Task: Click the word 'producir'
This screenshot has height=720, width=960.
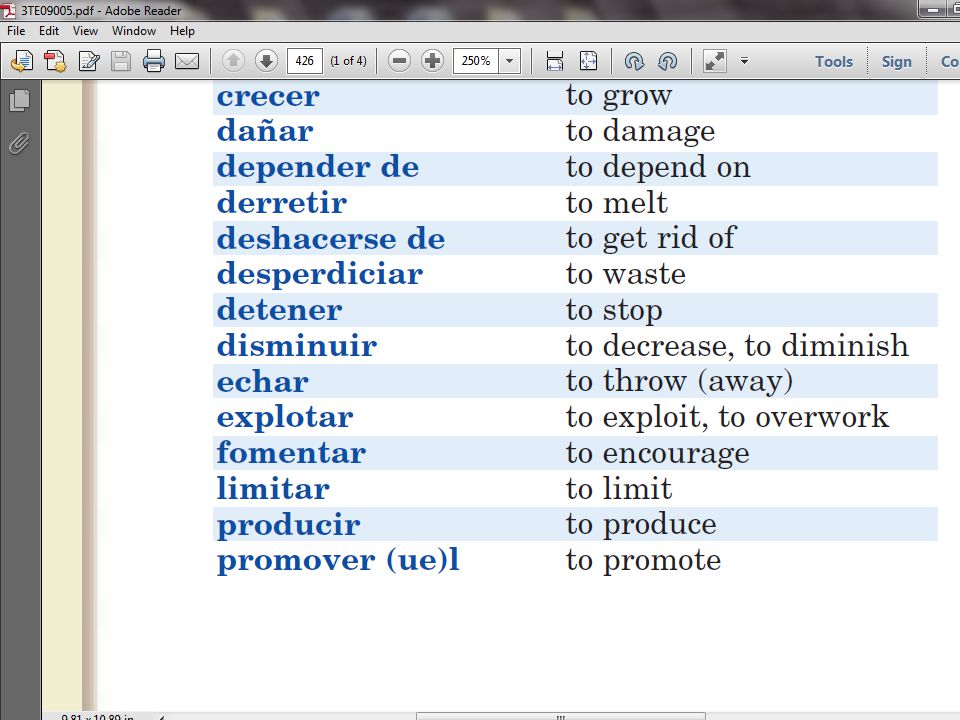Action: (x=289, y=526)
